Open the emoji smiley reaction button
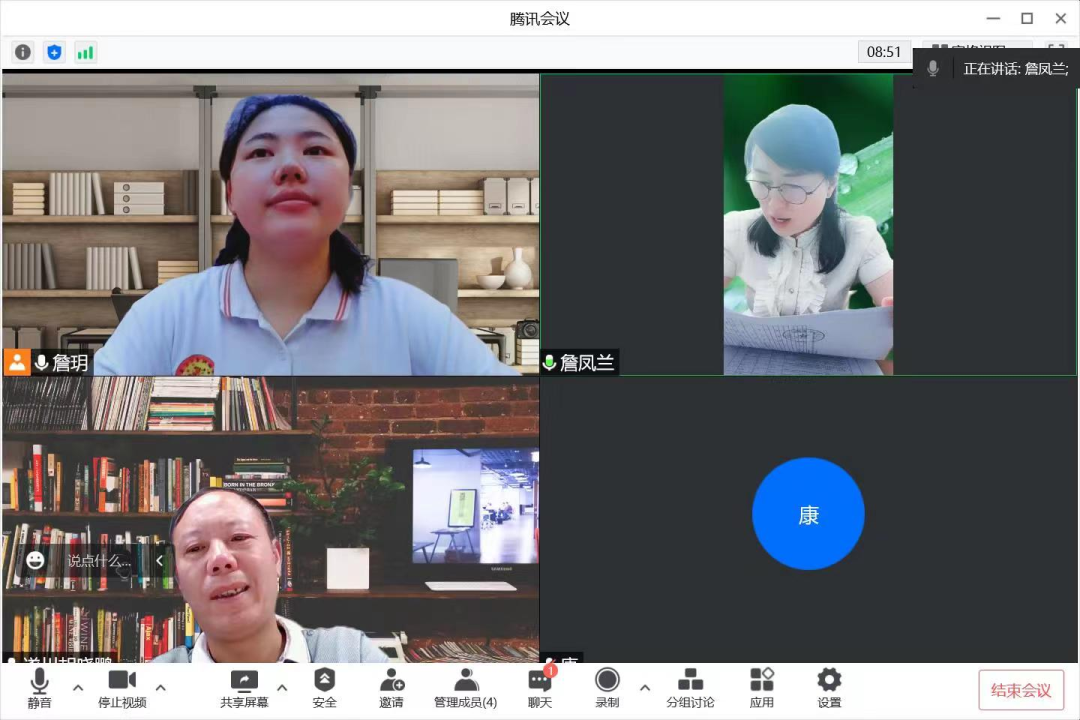This screenshot has height=720, width=1080. coord(35,560)
